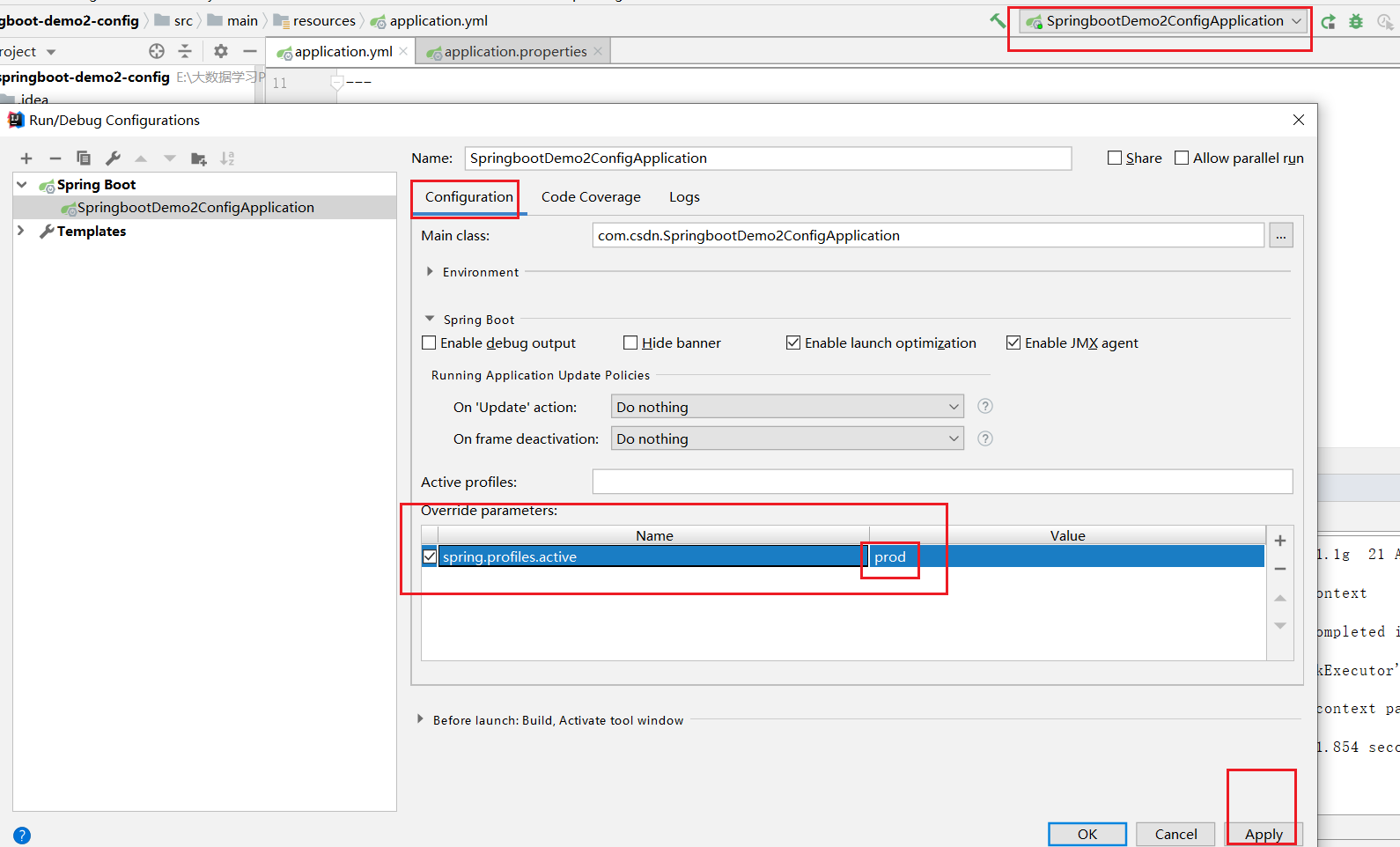Click the OK button
This screenshot has width=1400, height=847.
pos(1087,834)
